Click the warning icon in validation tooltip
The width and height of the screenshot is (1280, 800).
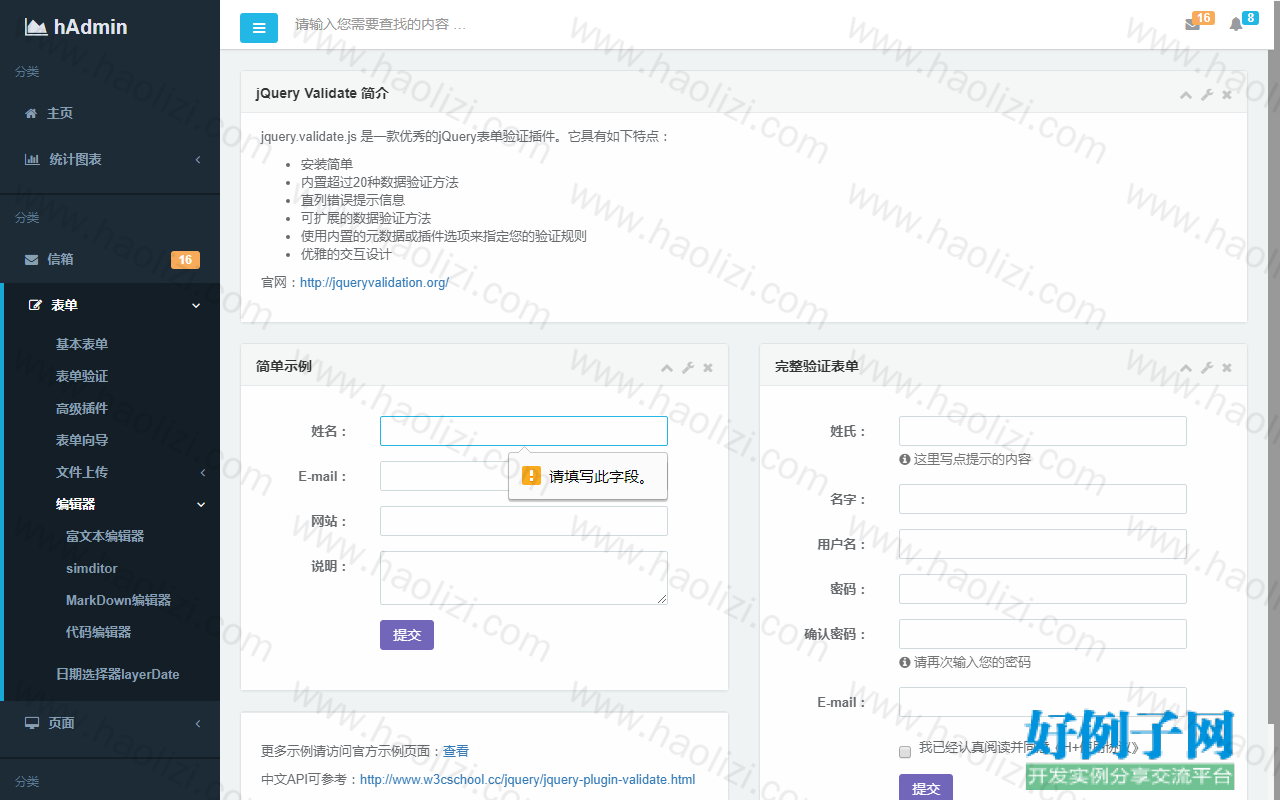(x=531, y=476)
